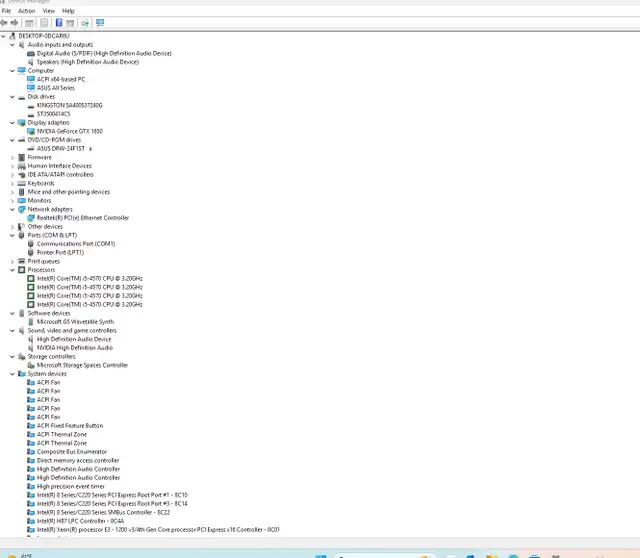Select Intel H87 LPC Controller - 8C4A
The width and height of the screenshot is (640, 558).
tap(80, 521)
